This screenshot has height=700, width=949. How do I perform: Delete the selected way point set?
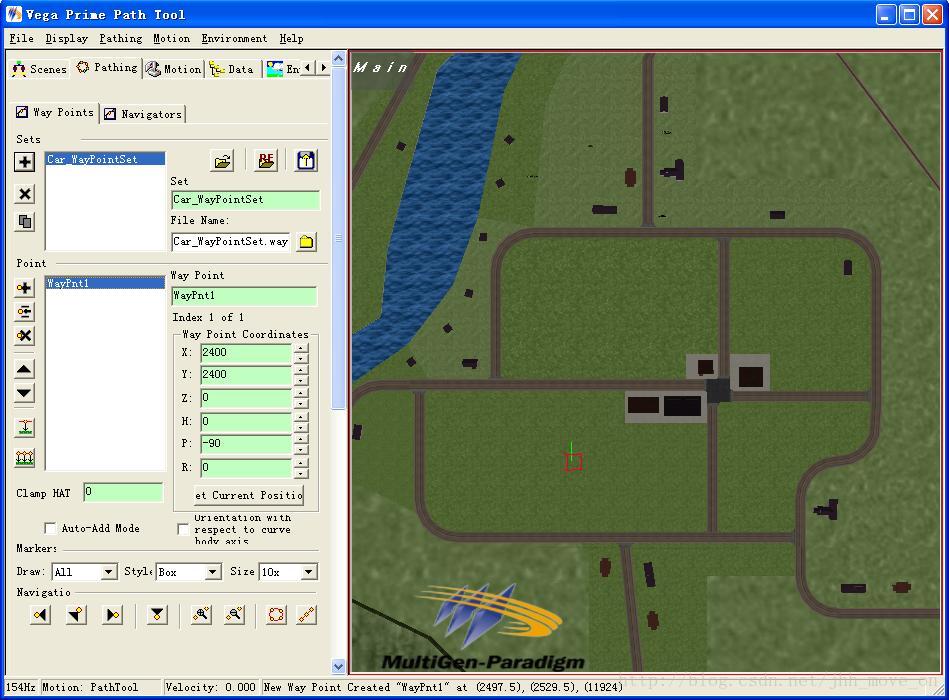25,194
